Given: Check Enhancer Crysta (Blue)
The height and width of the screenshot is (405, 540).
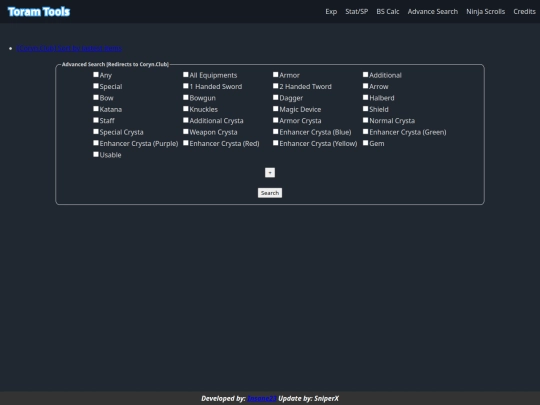Looking at the screenshot, I should pyautogui.click(x=276, y=132).
